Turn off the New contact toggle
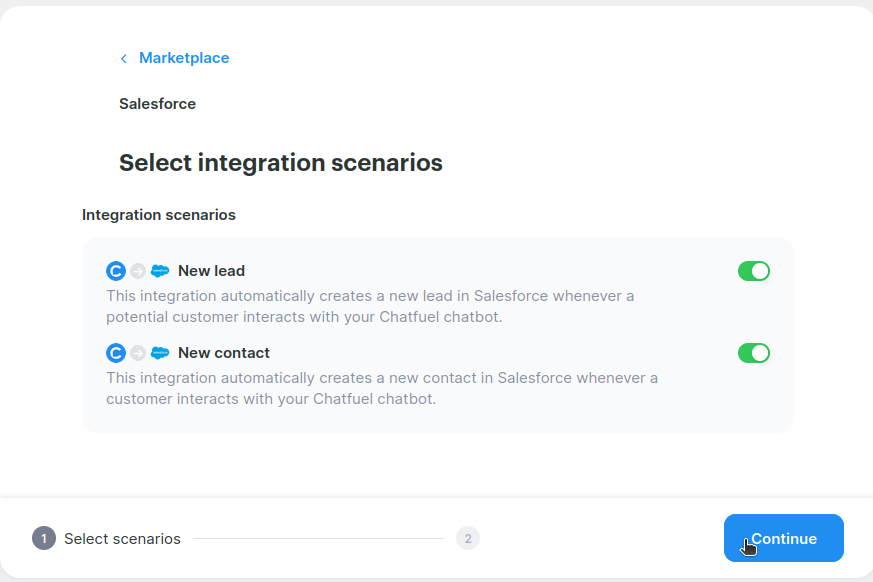 754,353
